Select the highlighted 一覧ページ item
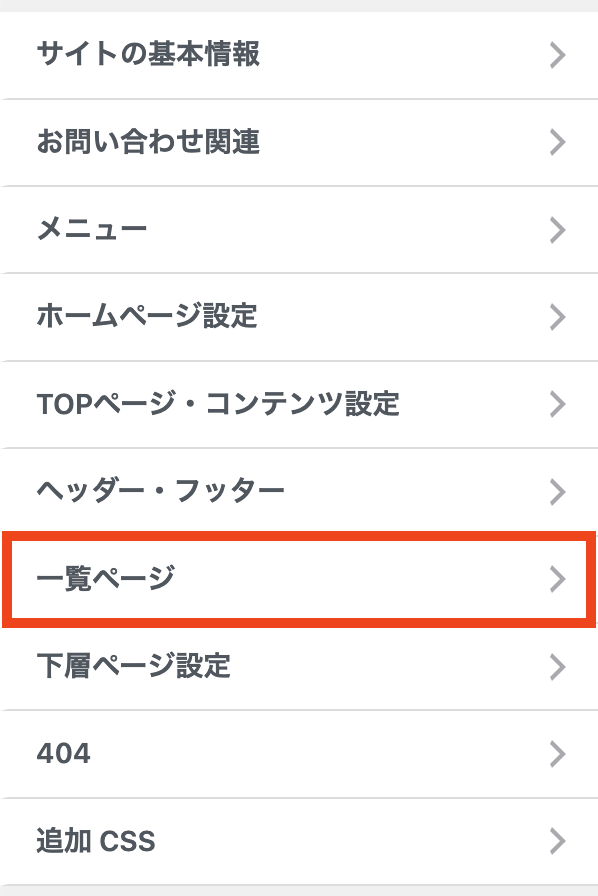The height and width of the screenshot is (896, 598). [x=299, y=579]
